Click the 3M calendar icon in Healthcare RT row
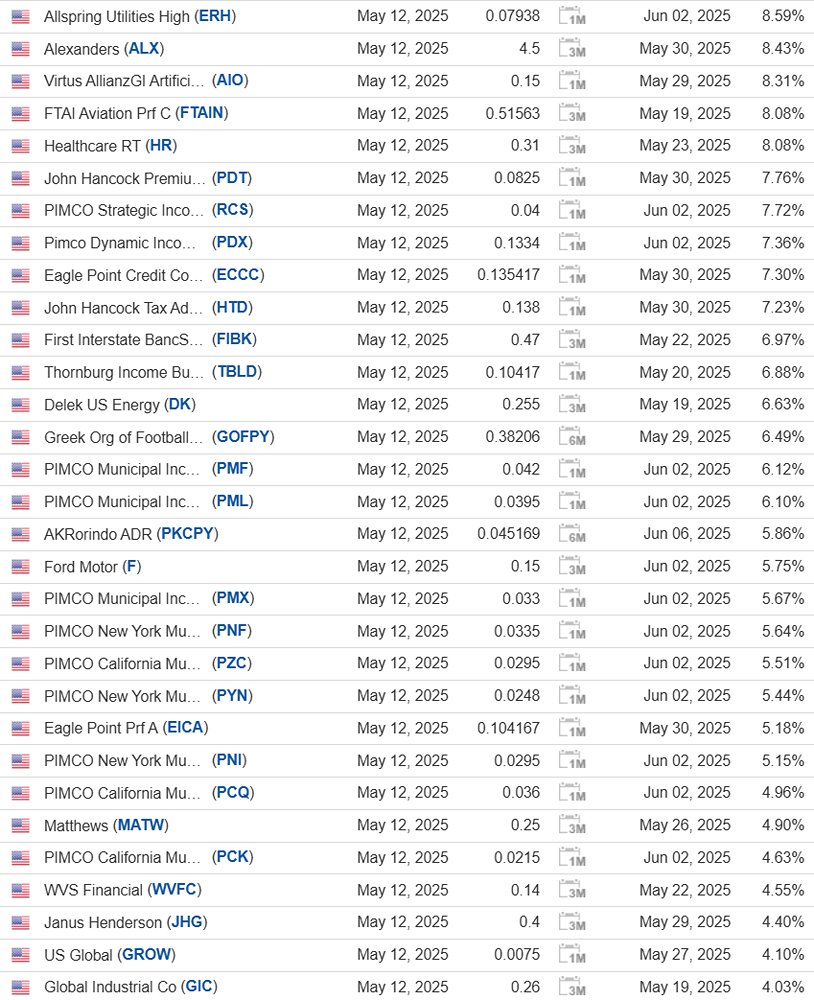The image size is (814, 1000). pyautogui.click(x=572, y=146)
